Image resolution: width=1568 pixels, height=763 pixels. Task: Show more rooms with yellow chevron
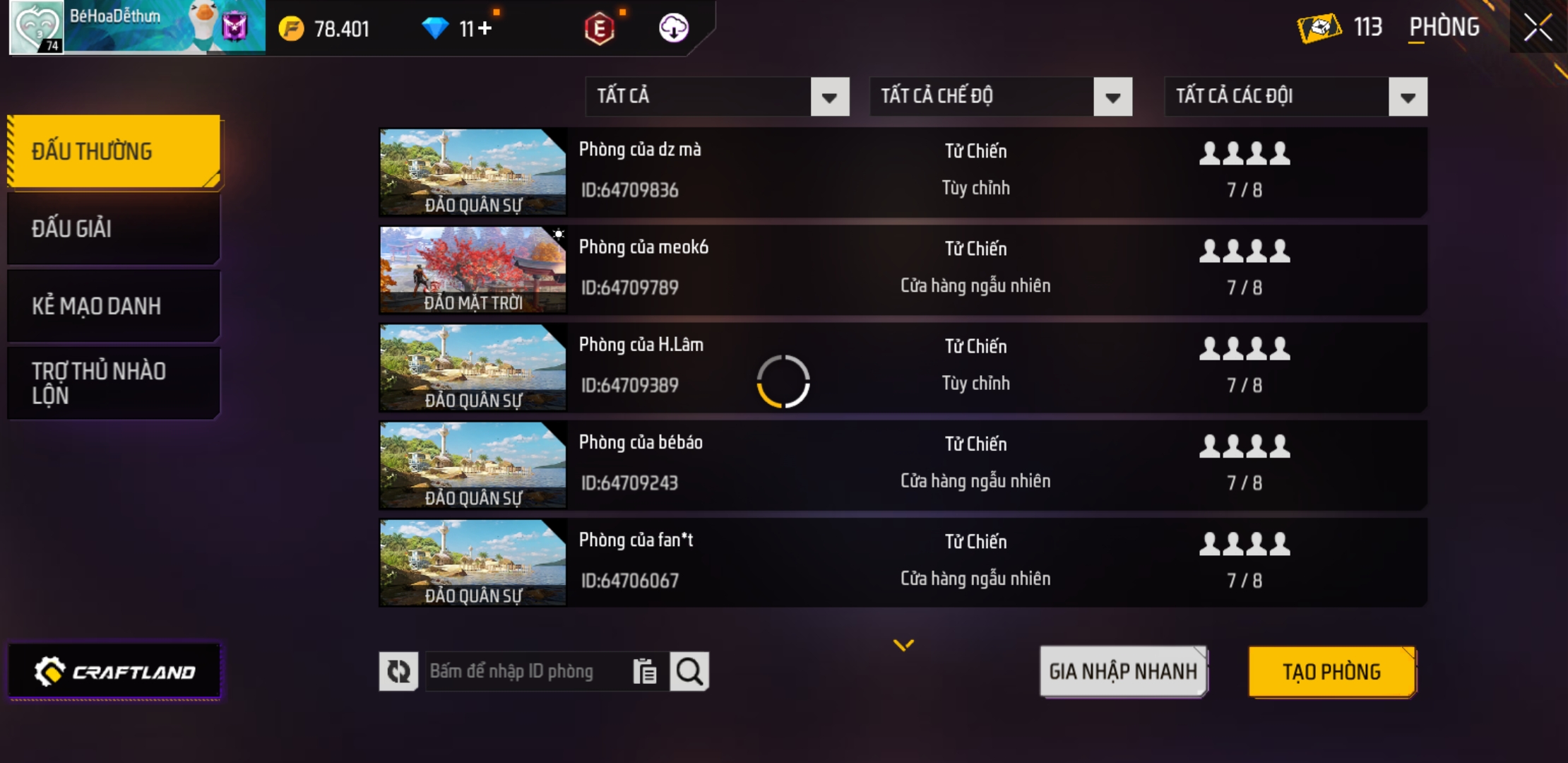click(x=903, y=644)
